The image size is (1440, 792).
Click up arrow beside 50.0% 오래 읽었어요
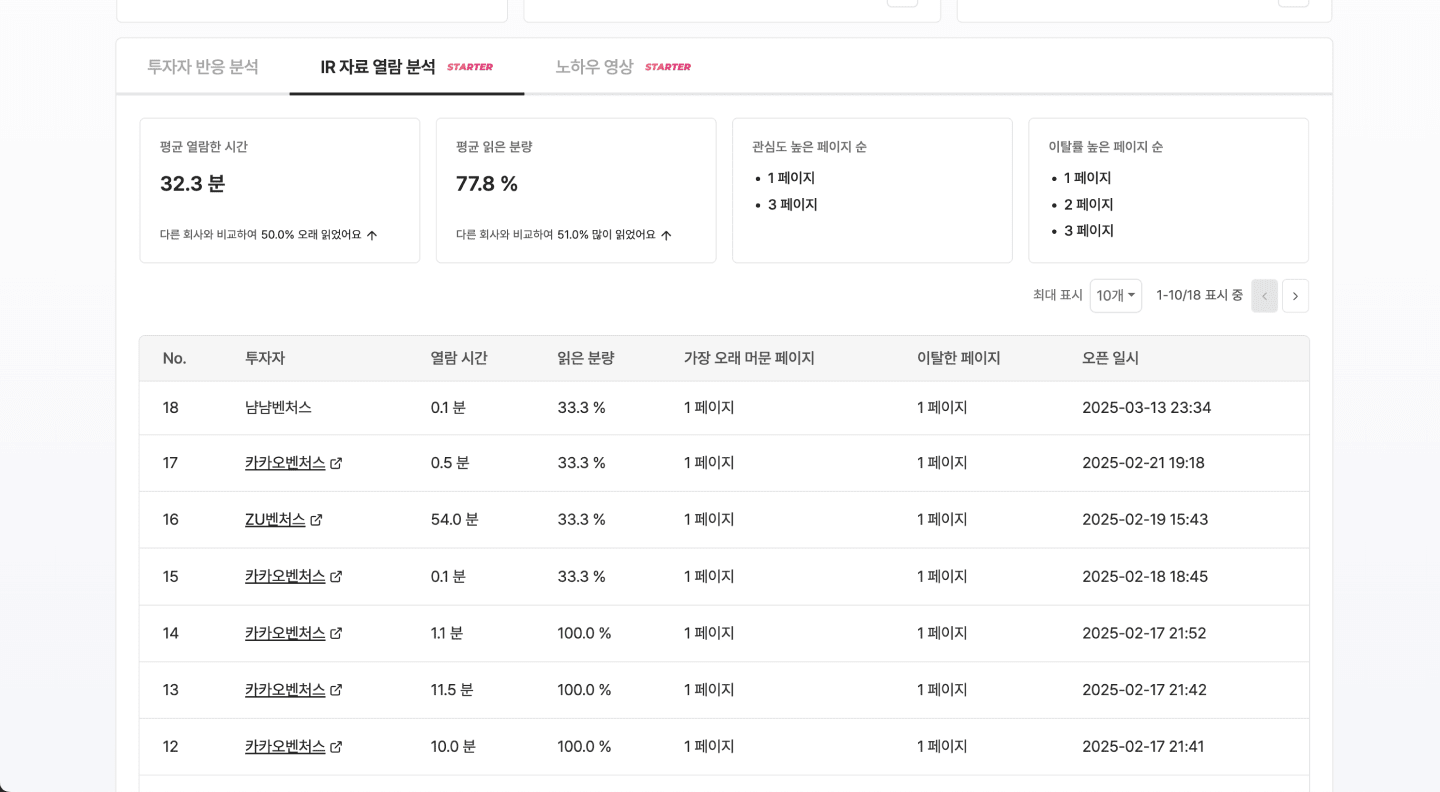pyautogui.click(x=372, y=235)
